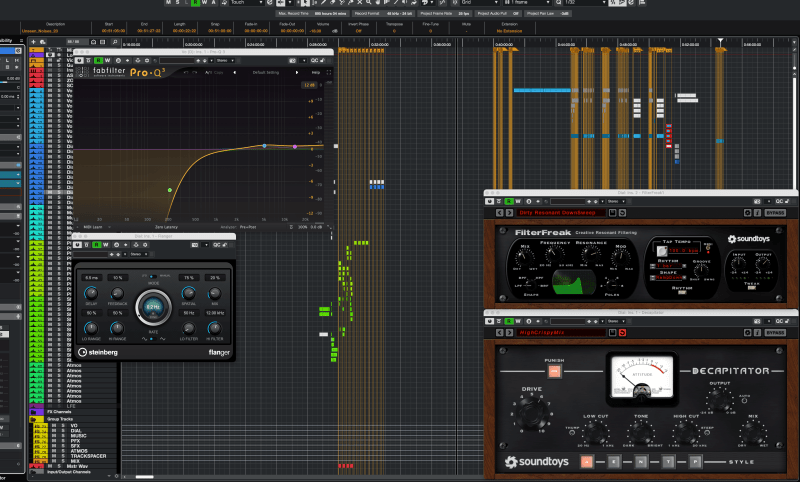The width and height of the screenshot is (800, 482).
Task: Click the Tweak button in FilterFreak
Action: [752, 288]
